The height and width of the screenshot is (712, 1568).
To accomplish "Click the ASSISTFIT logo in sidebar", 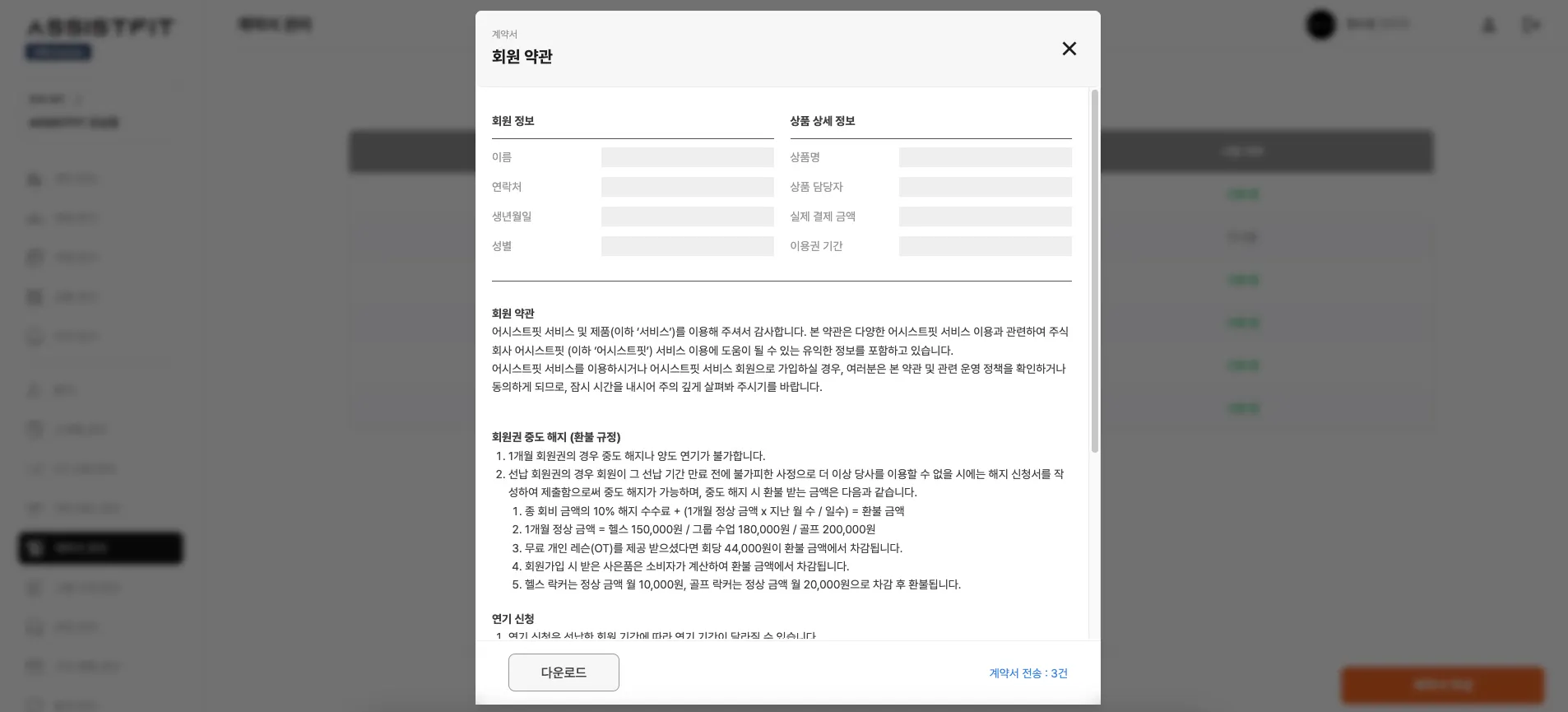I will pyautogui.click(x=100, y=27).
